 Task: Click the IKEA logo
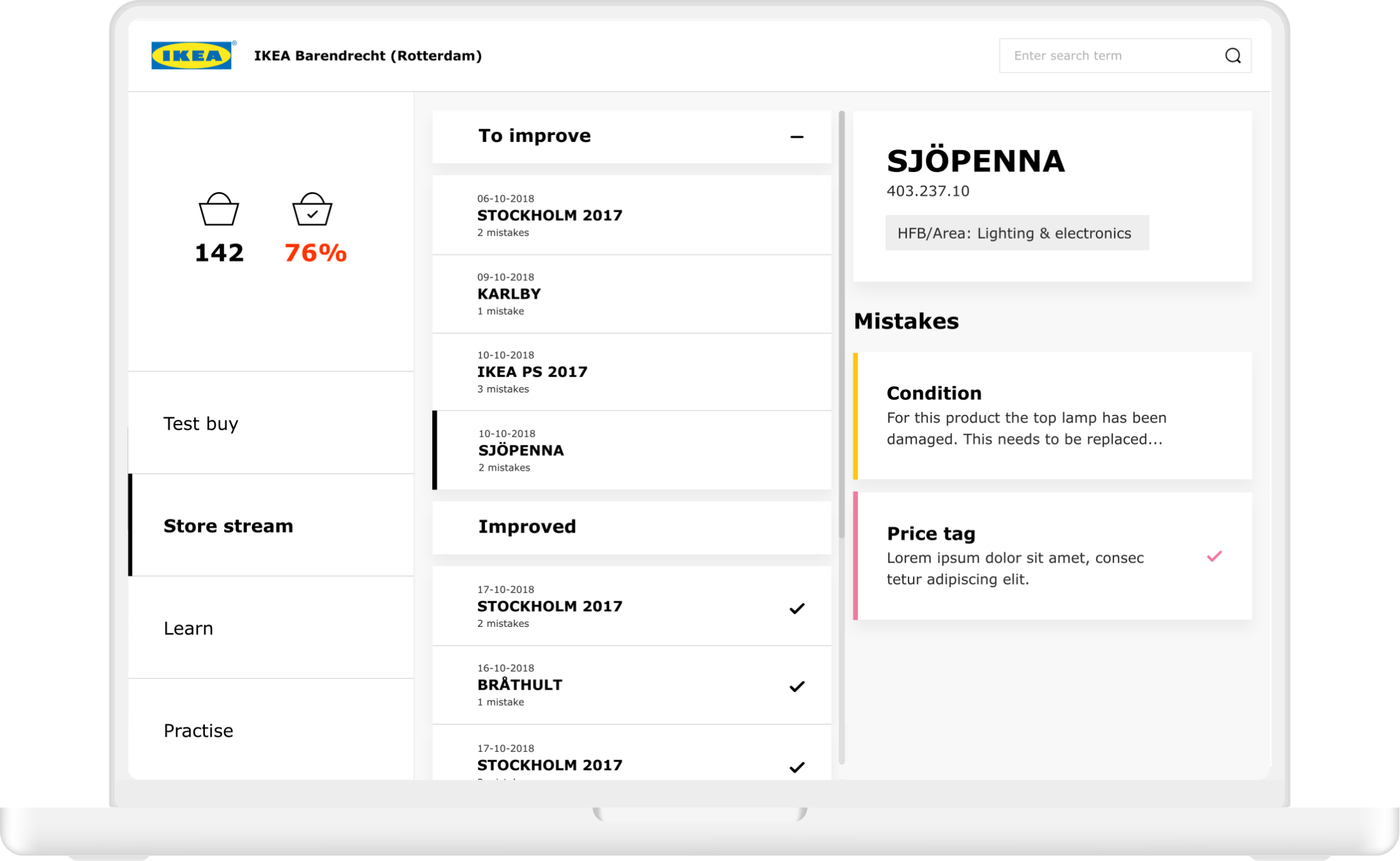pyautogui.click(x=192, y=55)
